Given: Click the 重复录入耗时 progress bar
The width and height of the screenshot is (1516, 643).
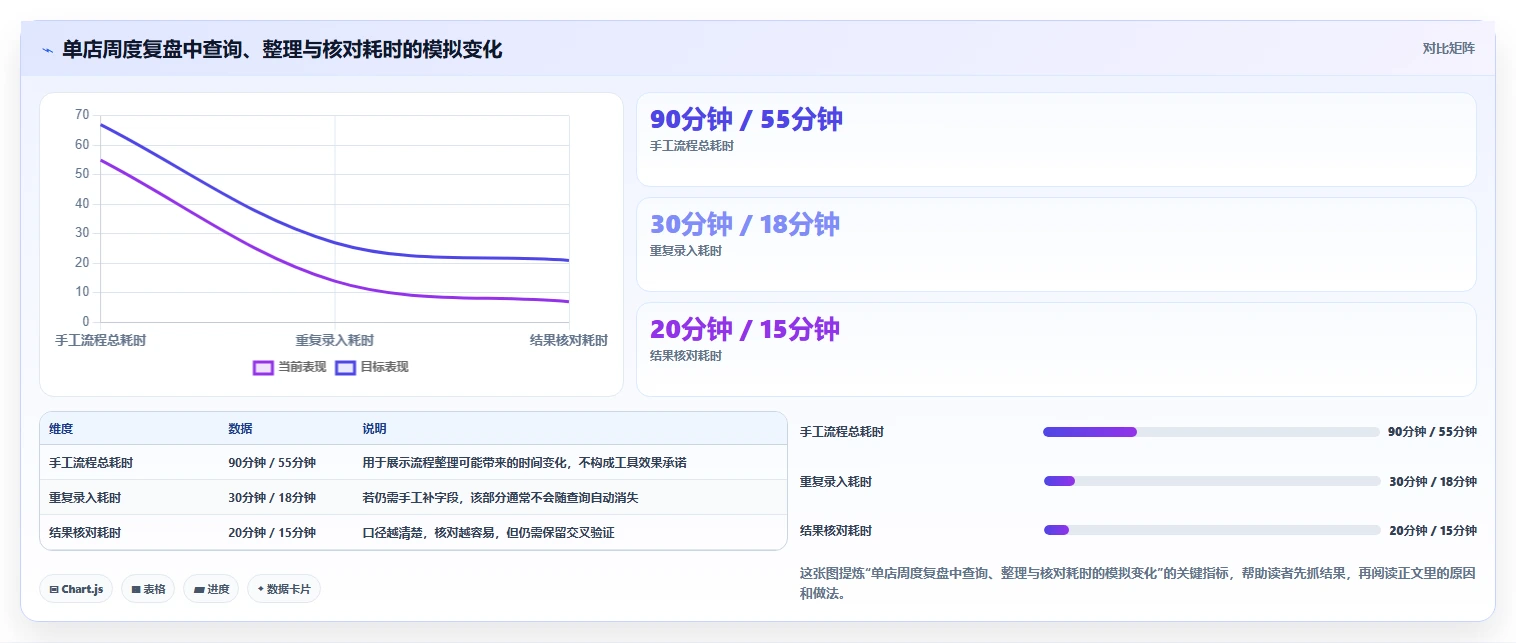Looking at the screenshot, I should click(1211, 481).
